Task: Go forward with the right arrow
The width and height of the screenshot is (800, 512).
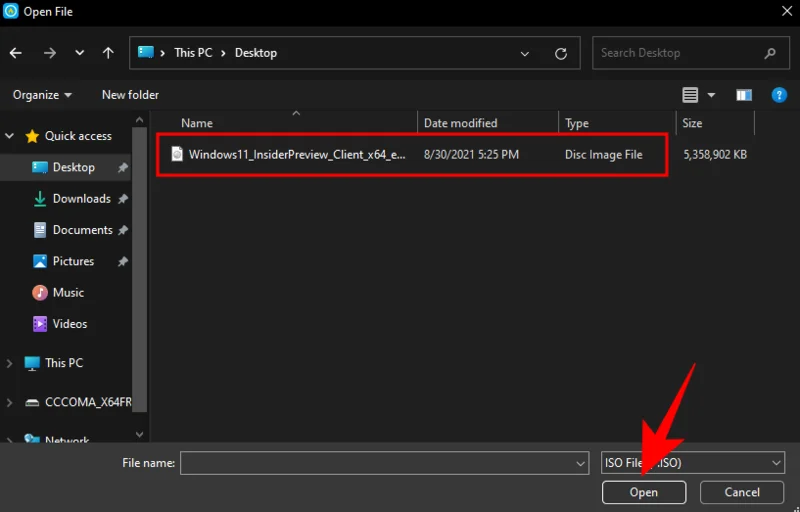Action: click(49, 53)
